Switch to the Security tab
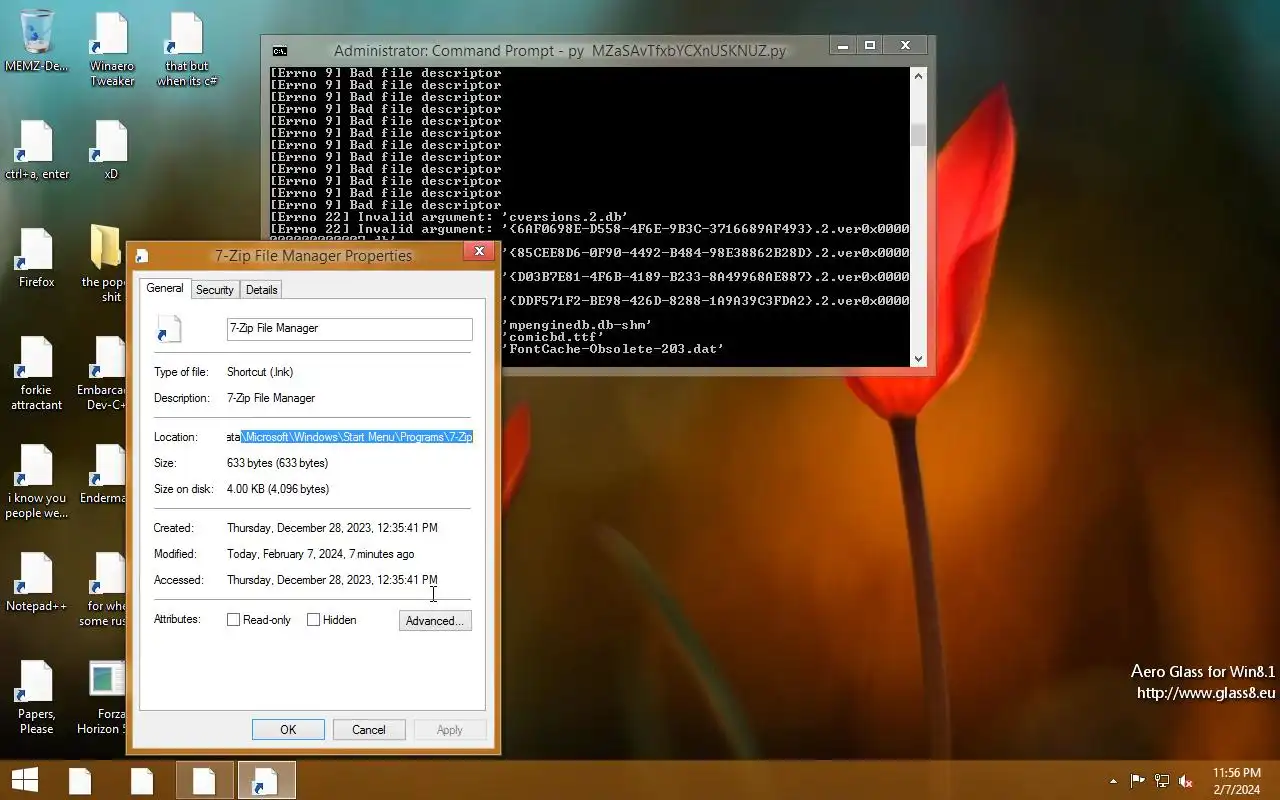The height and width of the screenshot is (800, 1280). (x=214, y=290)
